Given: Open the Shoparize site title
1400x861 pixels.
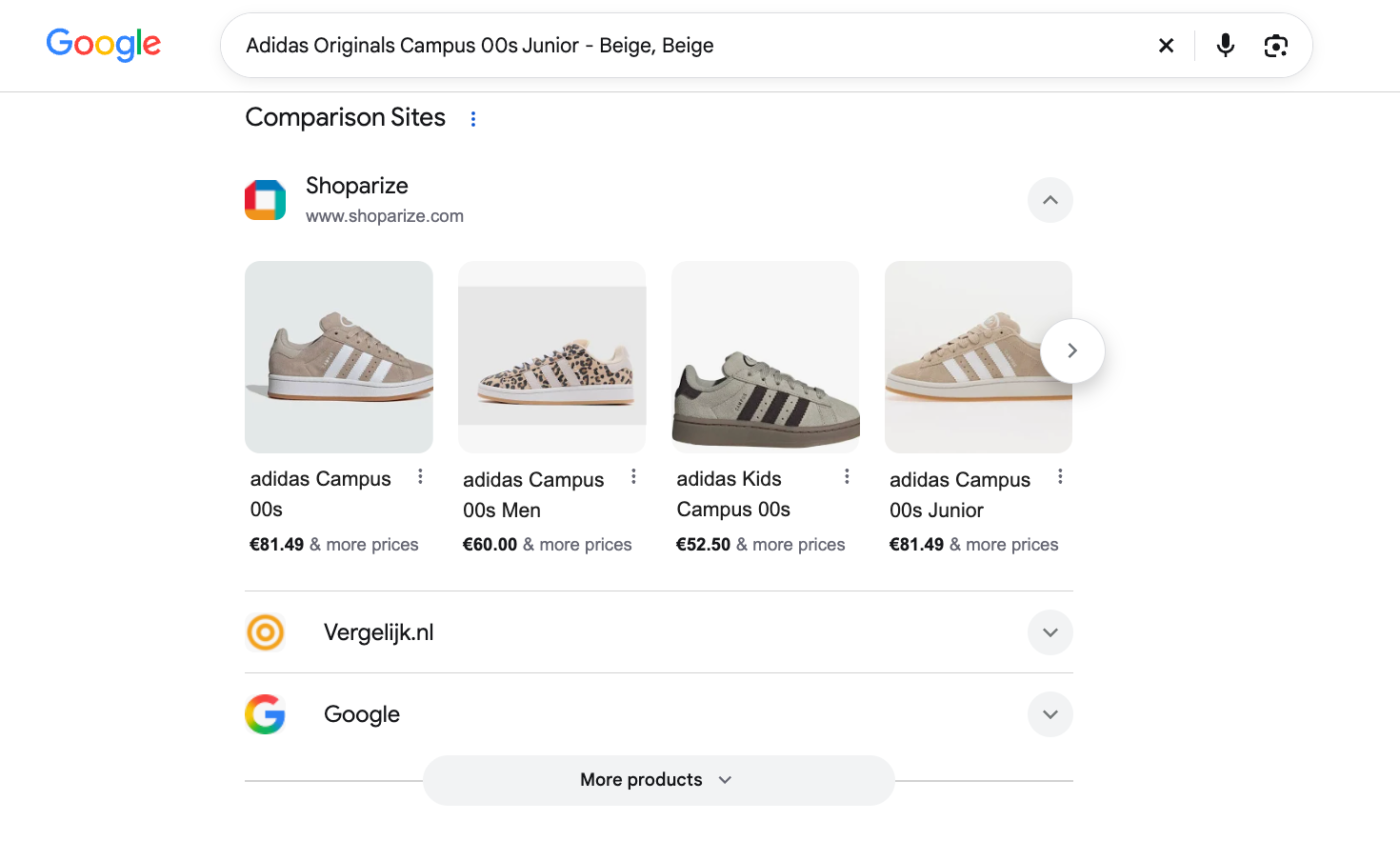Looking at the screenshot, I should point(357,186).
